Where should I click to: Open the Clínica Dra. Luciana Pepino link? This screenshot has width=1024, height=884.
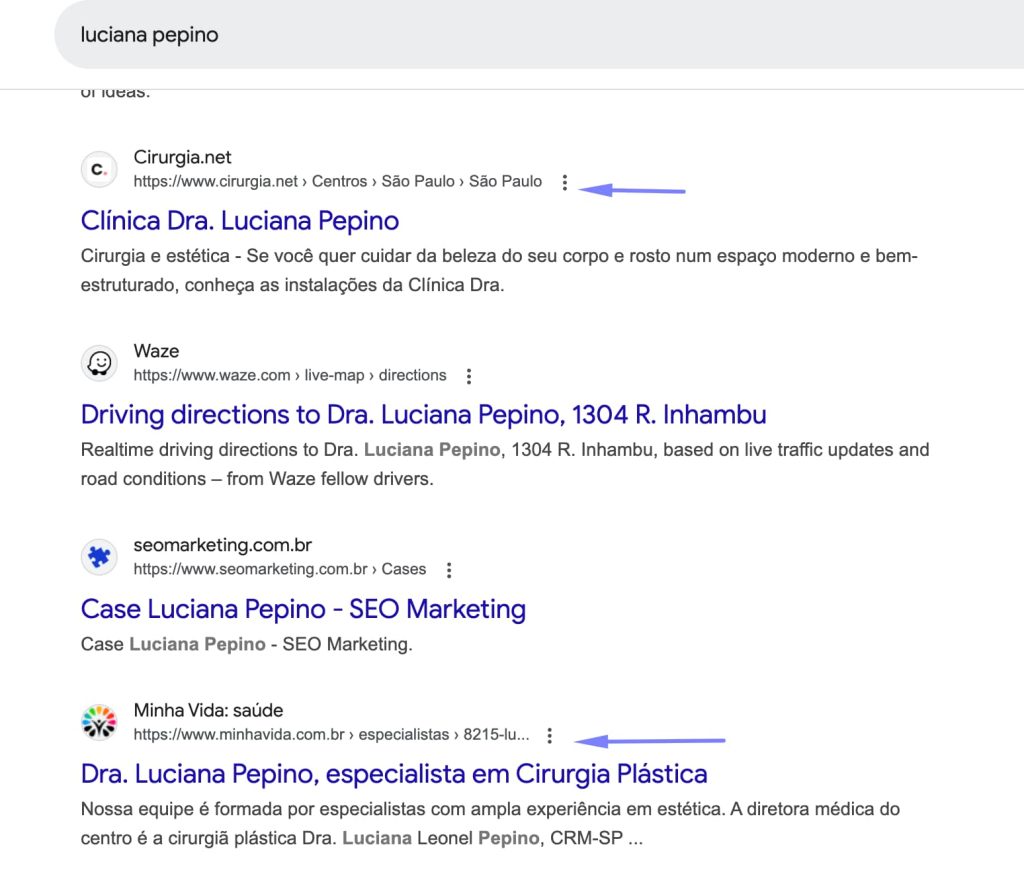click(x=240, y=221)
